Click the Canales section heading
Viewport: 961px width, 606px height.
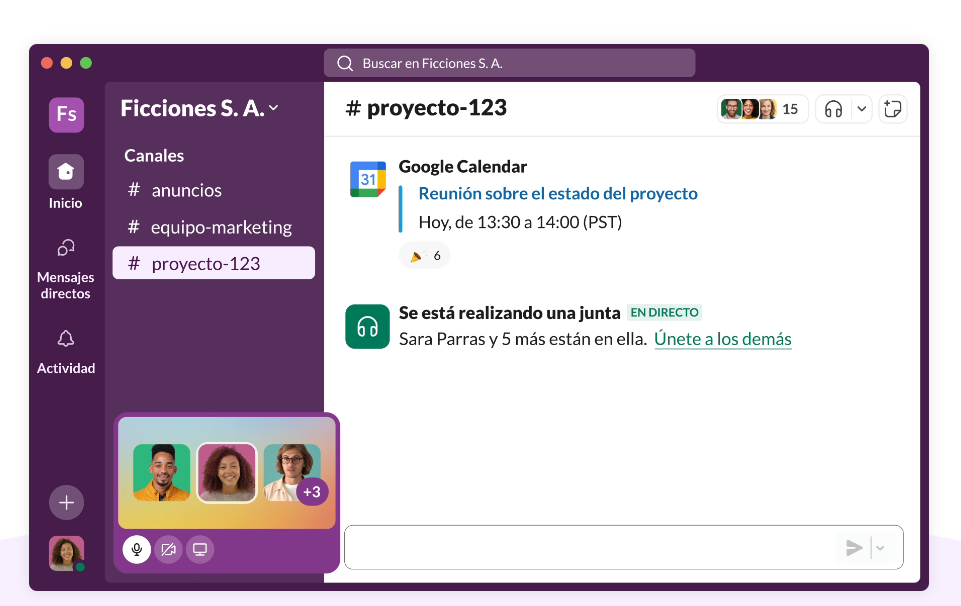(x=154, y=156)
